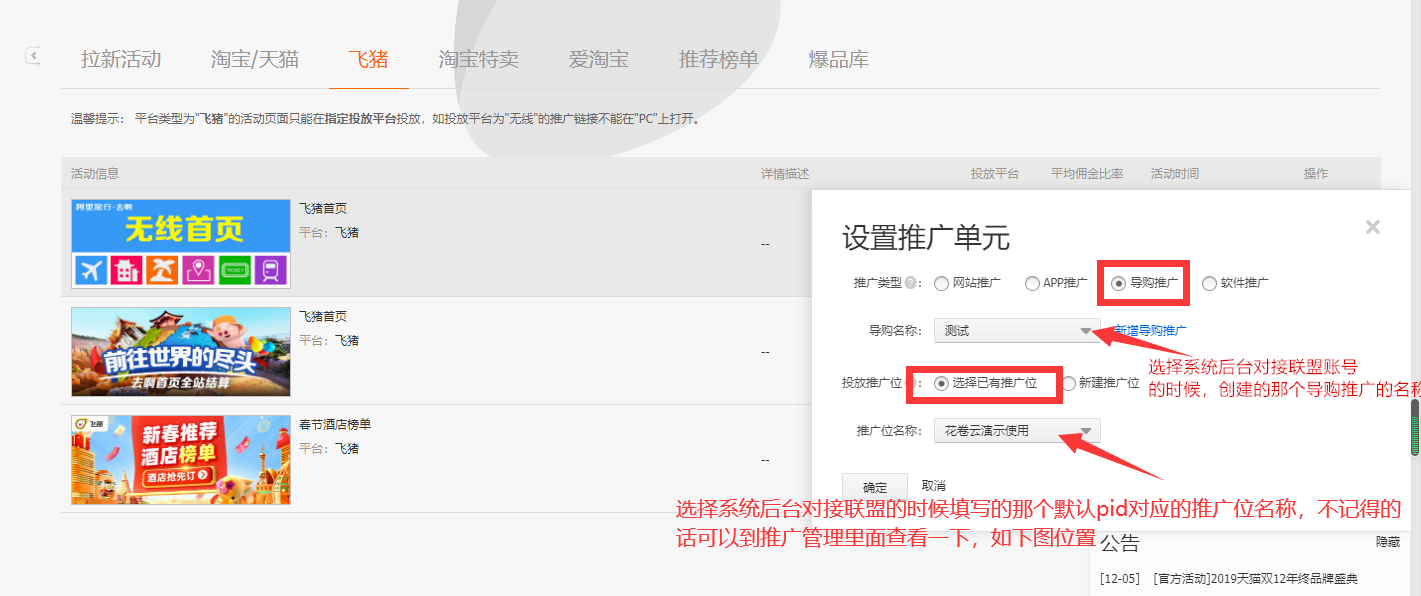This screenshot has height=596, width=1421.
Task: Open the 淘宝特卖 tab
Action: point(478,59)
